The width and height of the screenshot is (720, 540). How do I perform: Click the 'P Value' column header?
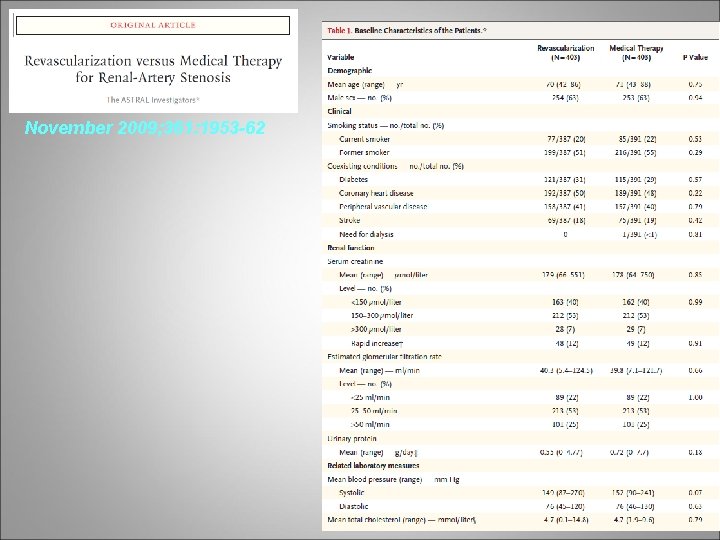tap(695, 57)
